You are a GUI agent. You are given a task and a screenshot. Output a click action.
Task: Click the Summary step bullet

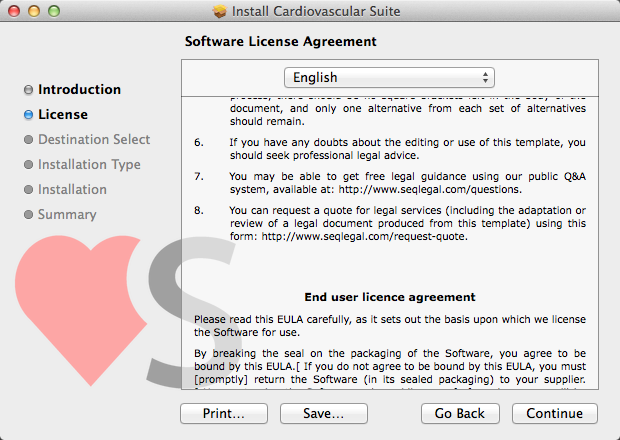click(x=28, y=215)
